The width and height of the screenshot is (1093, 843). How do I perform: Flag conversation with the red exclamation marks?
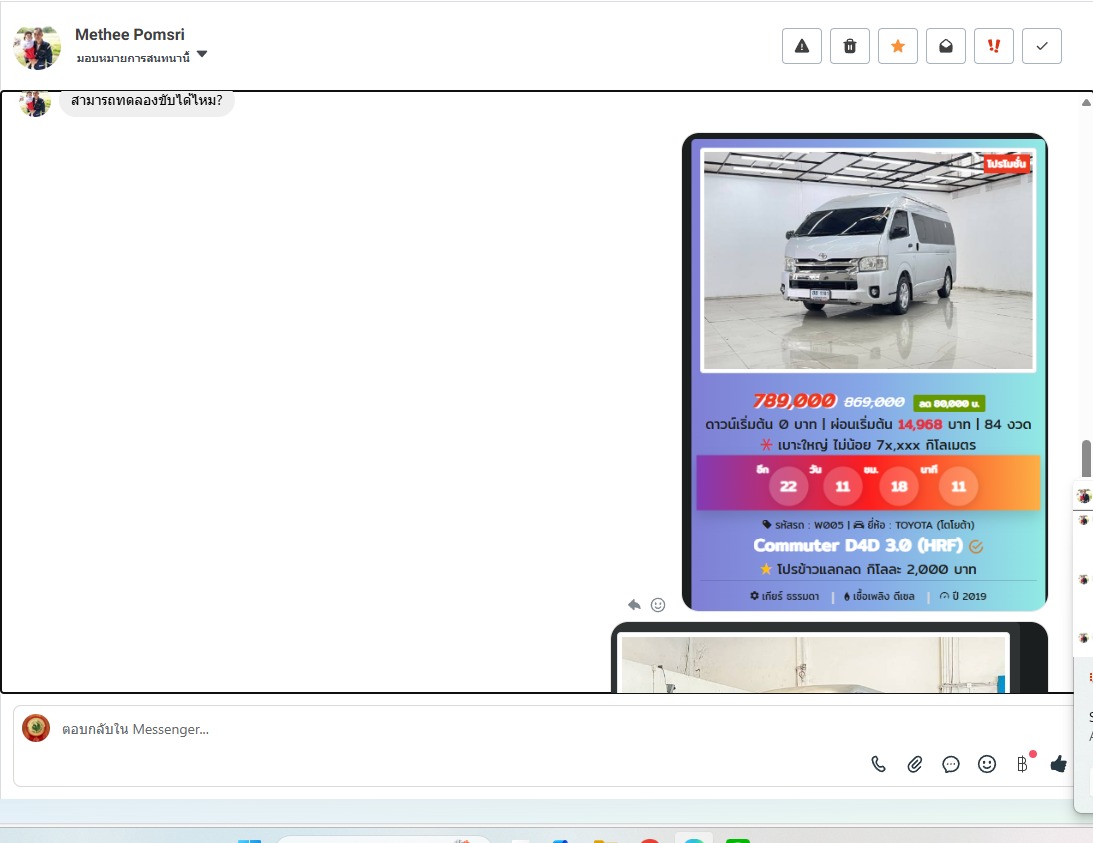click(993, 46)
